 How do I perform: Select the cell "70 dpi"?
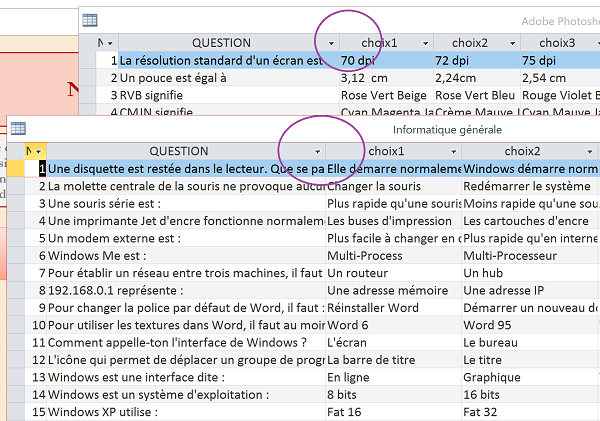tap(386, 60)
